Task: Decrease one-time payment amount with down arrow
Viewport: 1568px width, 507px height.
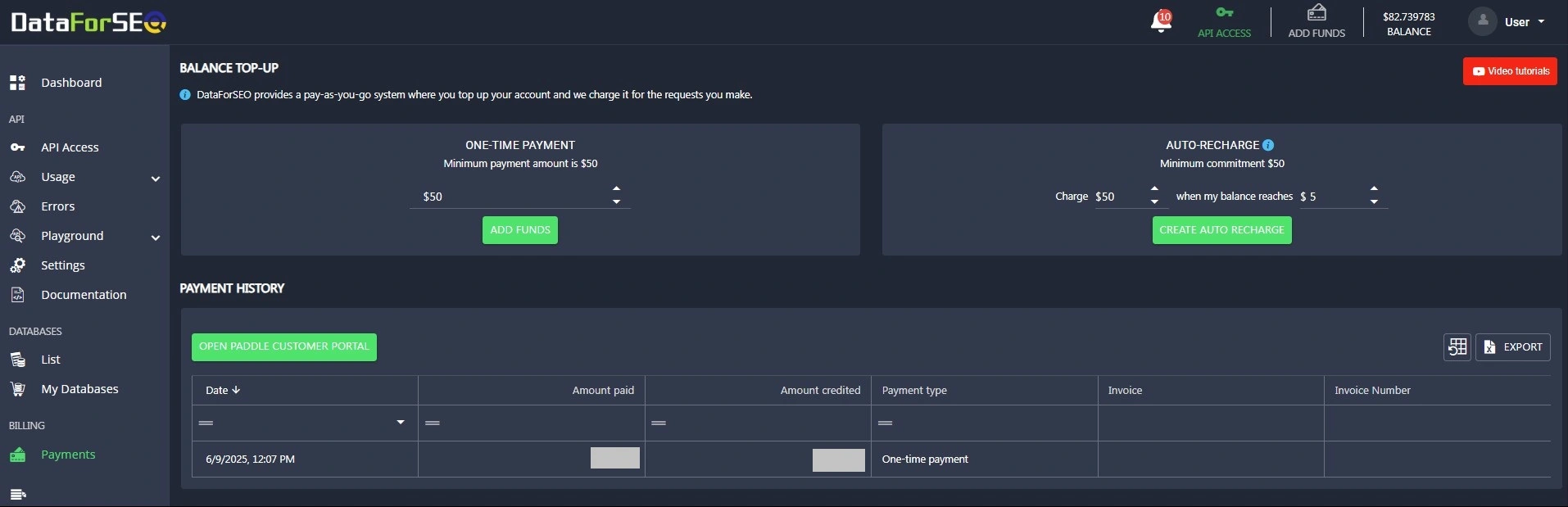Action: click(x=616, y=202)
